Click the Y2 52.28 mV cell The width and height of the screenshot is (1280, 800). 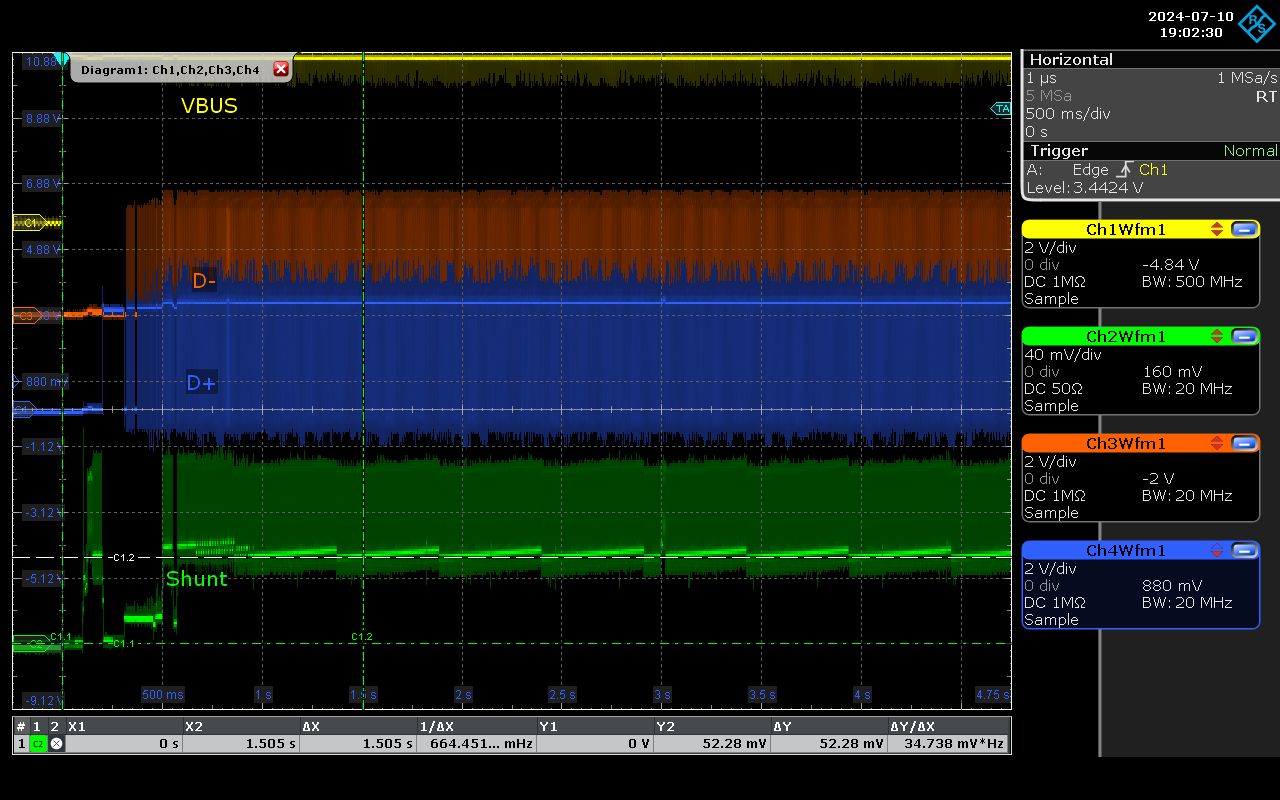712,744
